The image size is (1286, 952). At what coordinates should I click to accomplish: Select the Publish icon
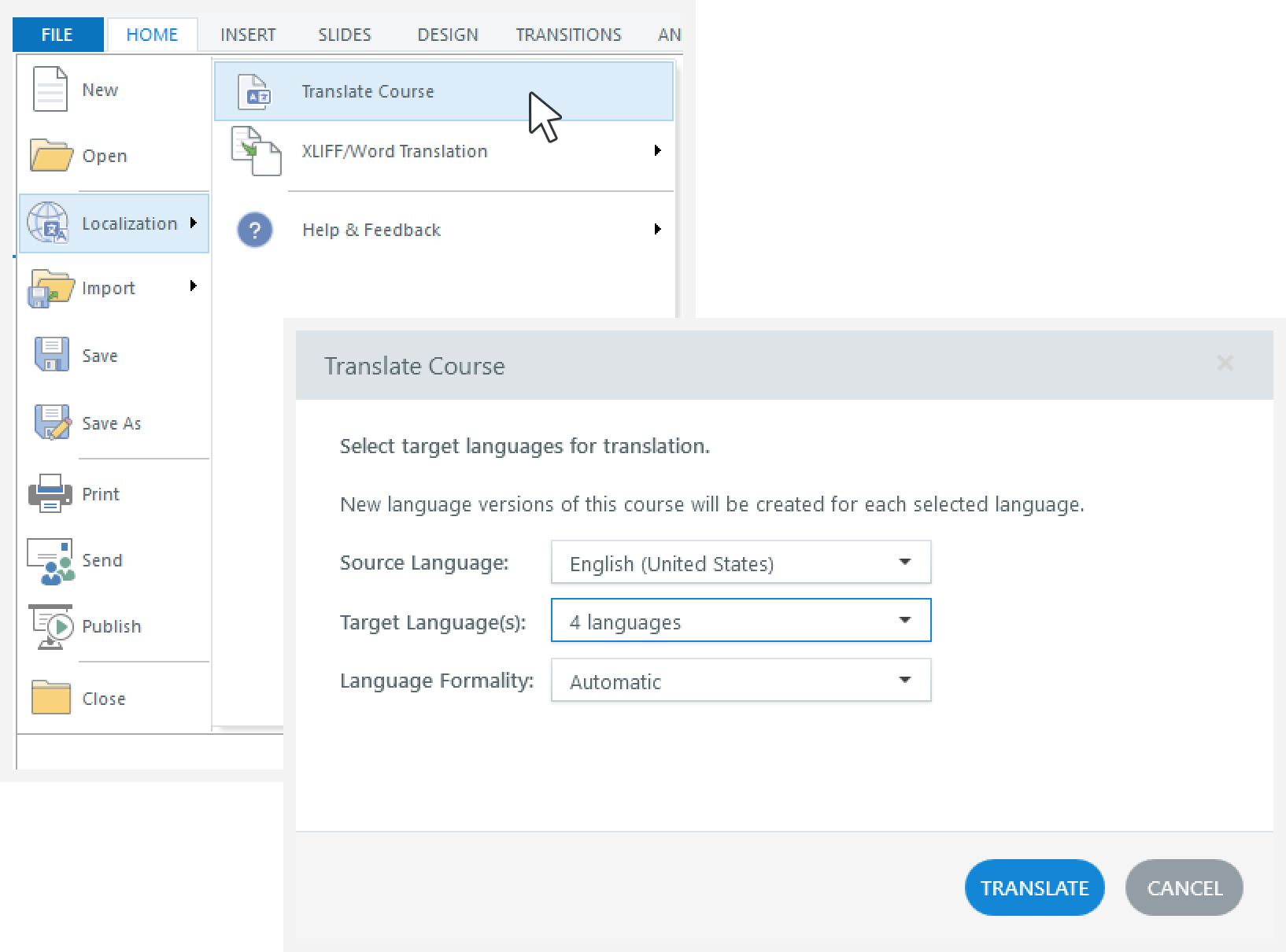(49, 625)
